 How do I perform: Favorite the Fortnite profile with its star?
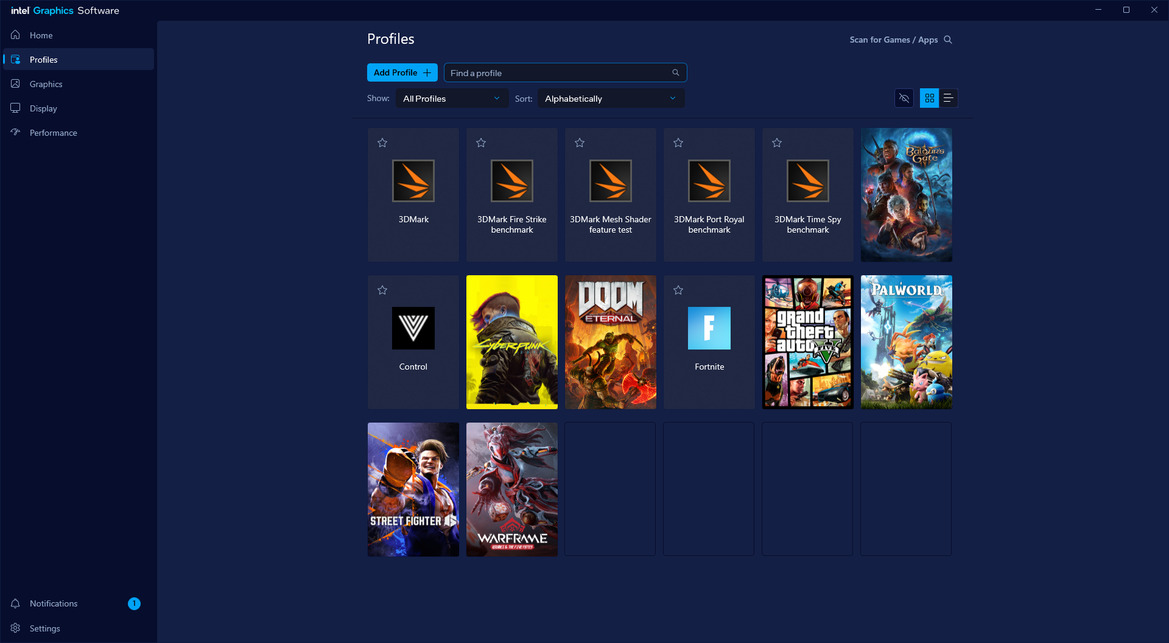tap(678, 290)
